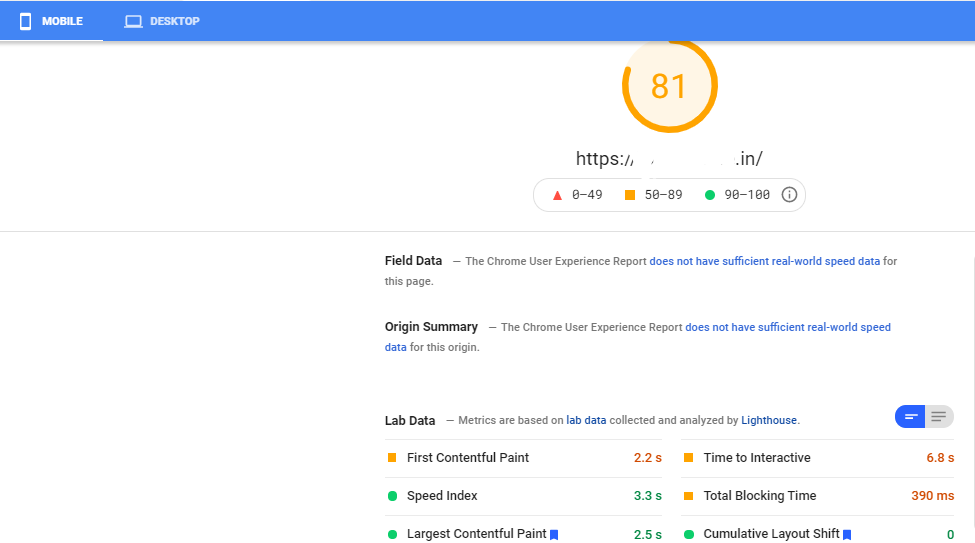The image size is (975, 543).
Task: Click Largest Contentful Paint bookmark icon
Action: click(x=554, y=535)
